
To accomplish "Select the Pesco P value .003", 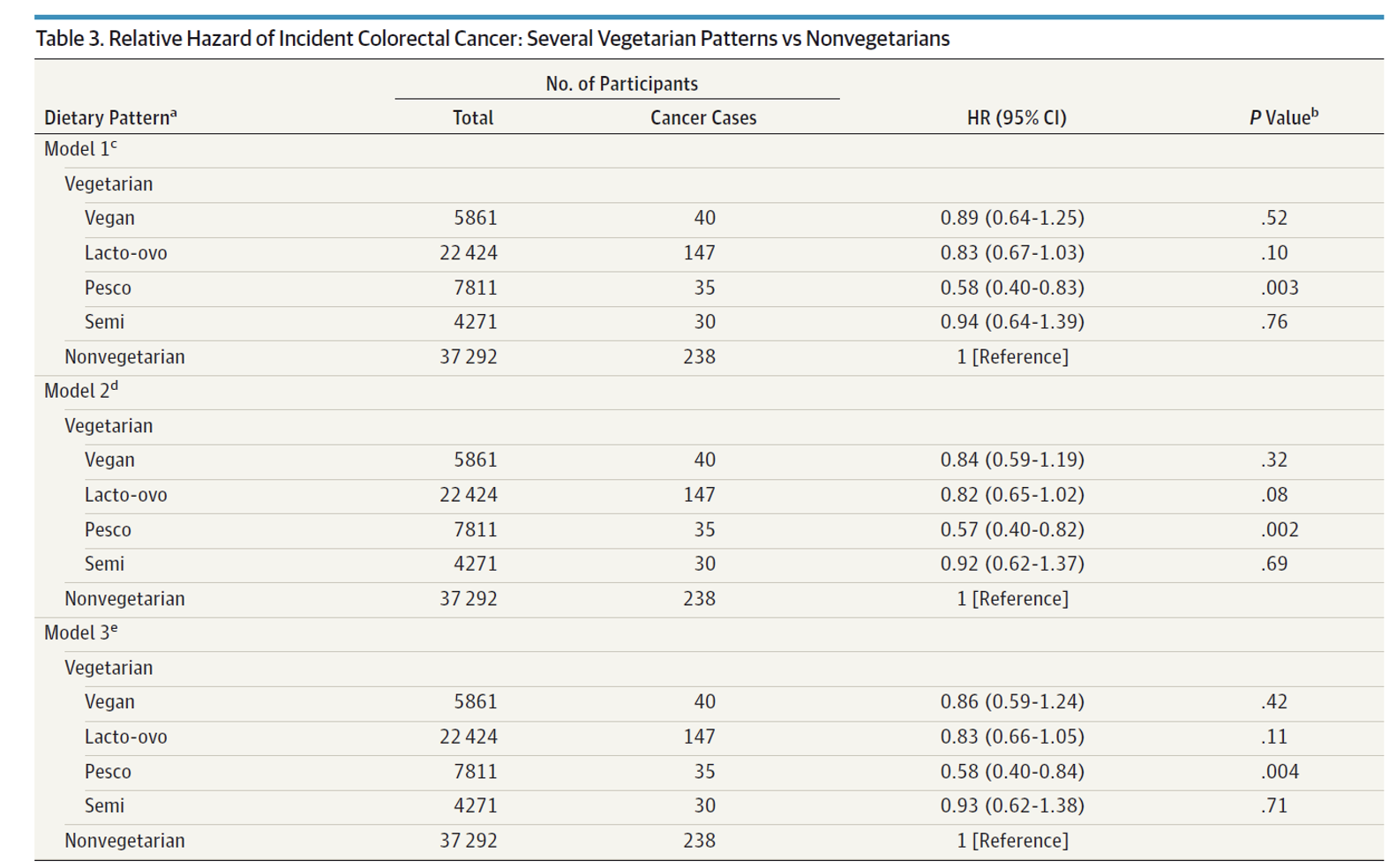I will click(x=1280, y=288).
